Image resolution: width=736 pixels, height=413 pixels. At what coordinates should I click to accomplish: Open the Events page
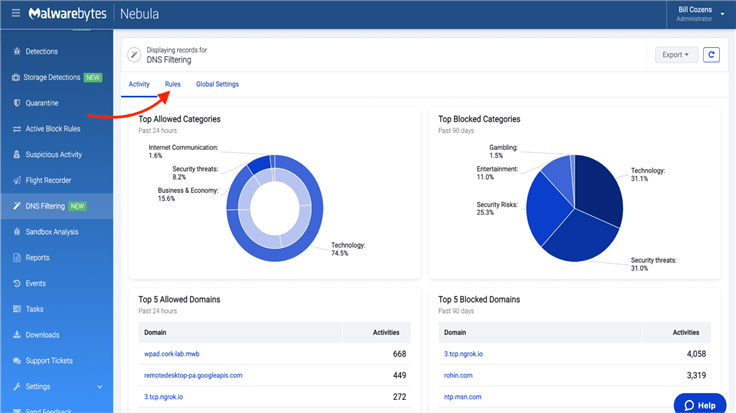click(36, 283)
